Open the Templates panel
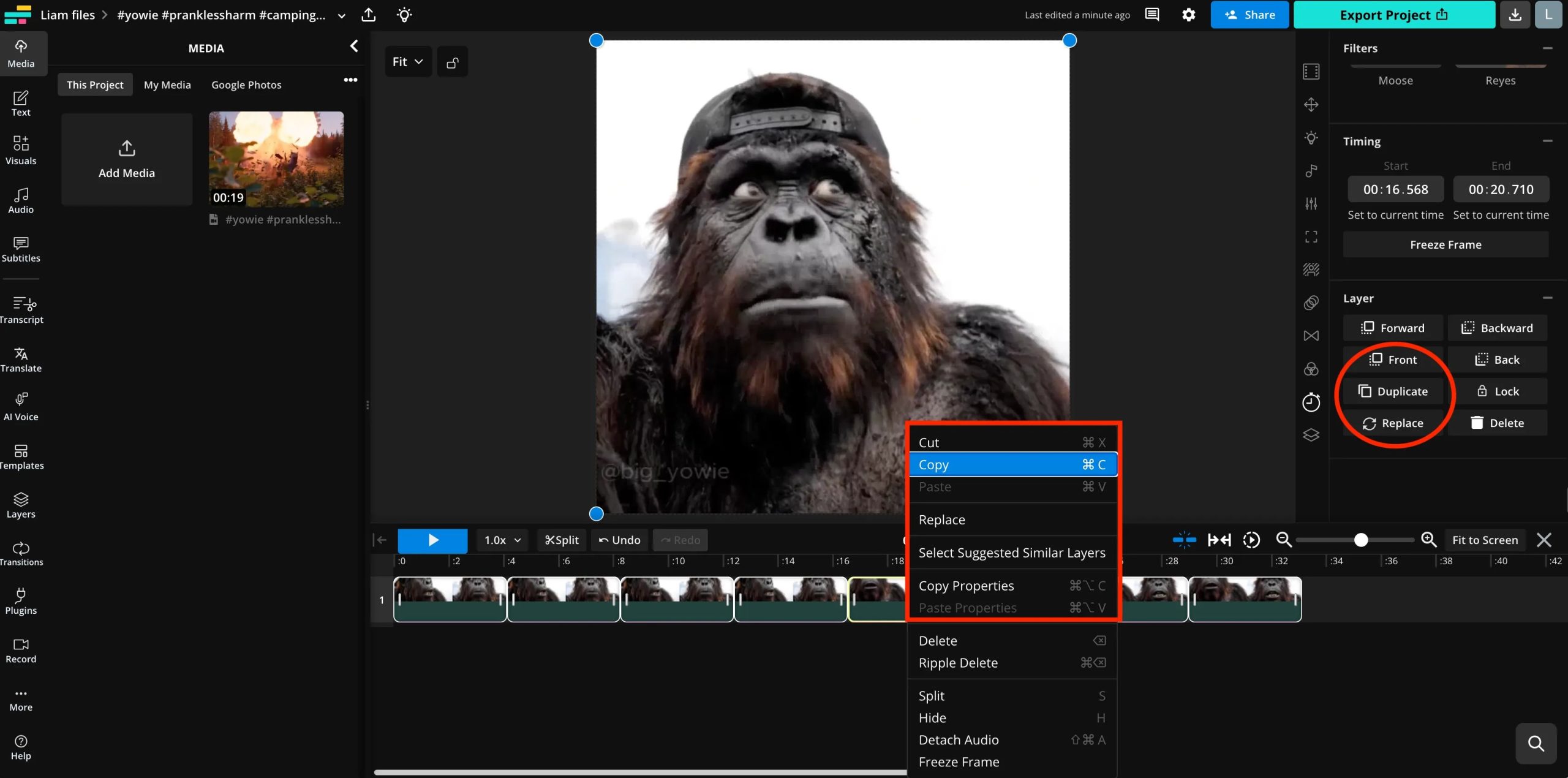This screenshot has width=1568, height=778. click(x=21, y=456)
